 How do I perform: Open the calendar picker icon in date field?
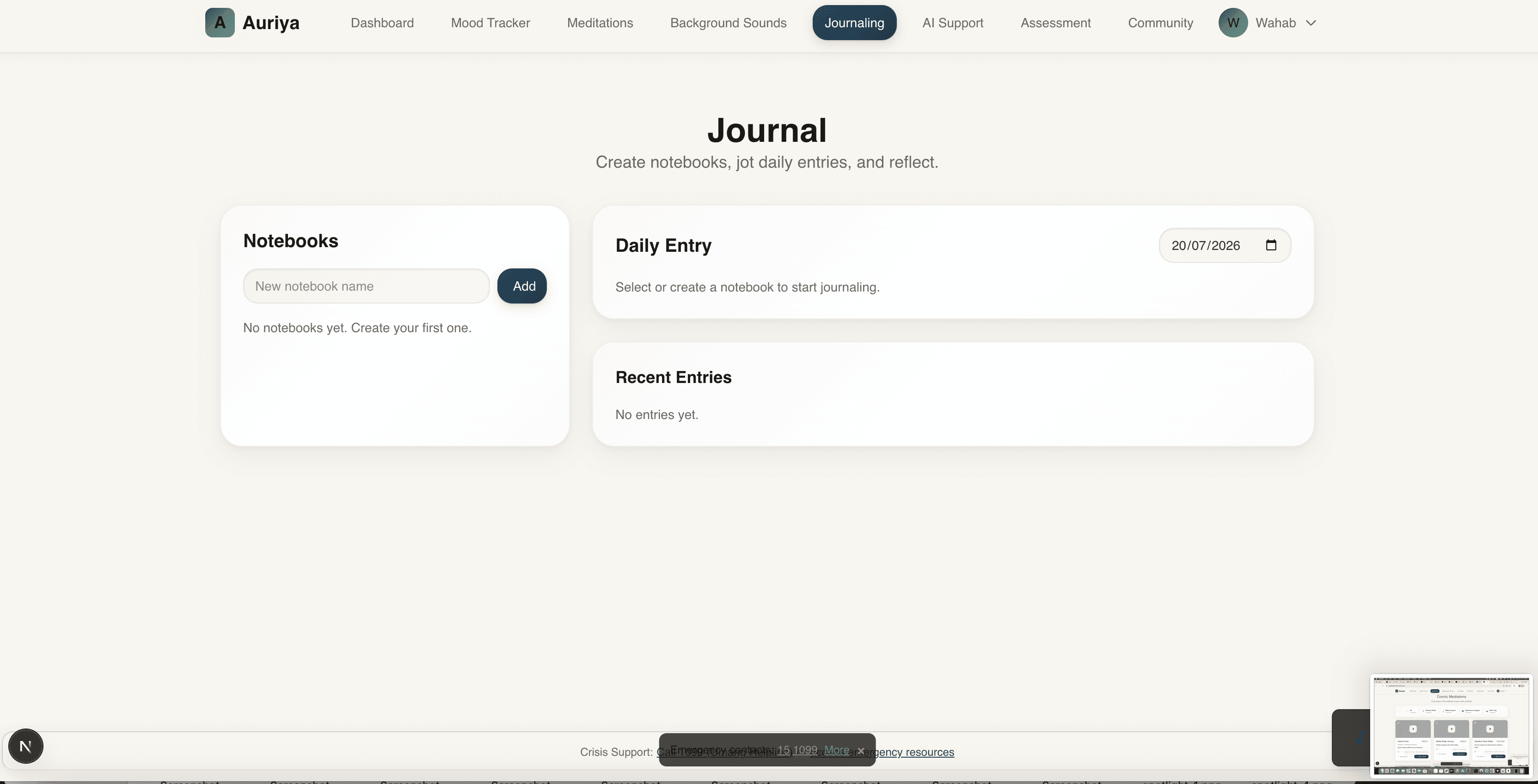[x=1271, y=245]
